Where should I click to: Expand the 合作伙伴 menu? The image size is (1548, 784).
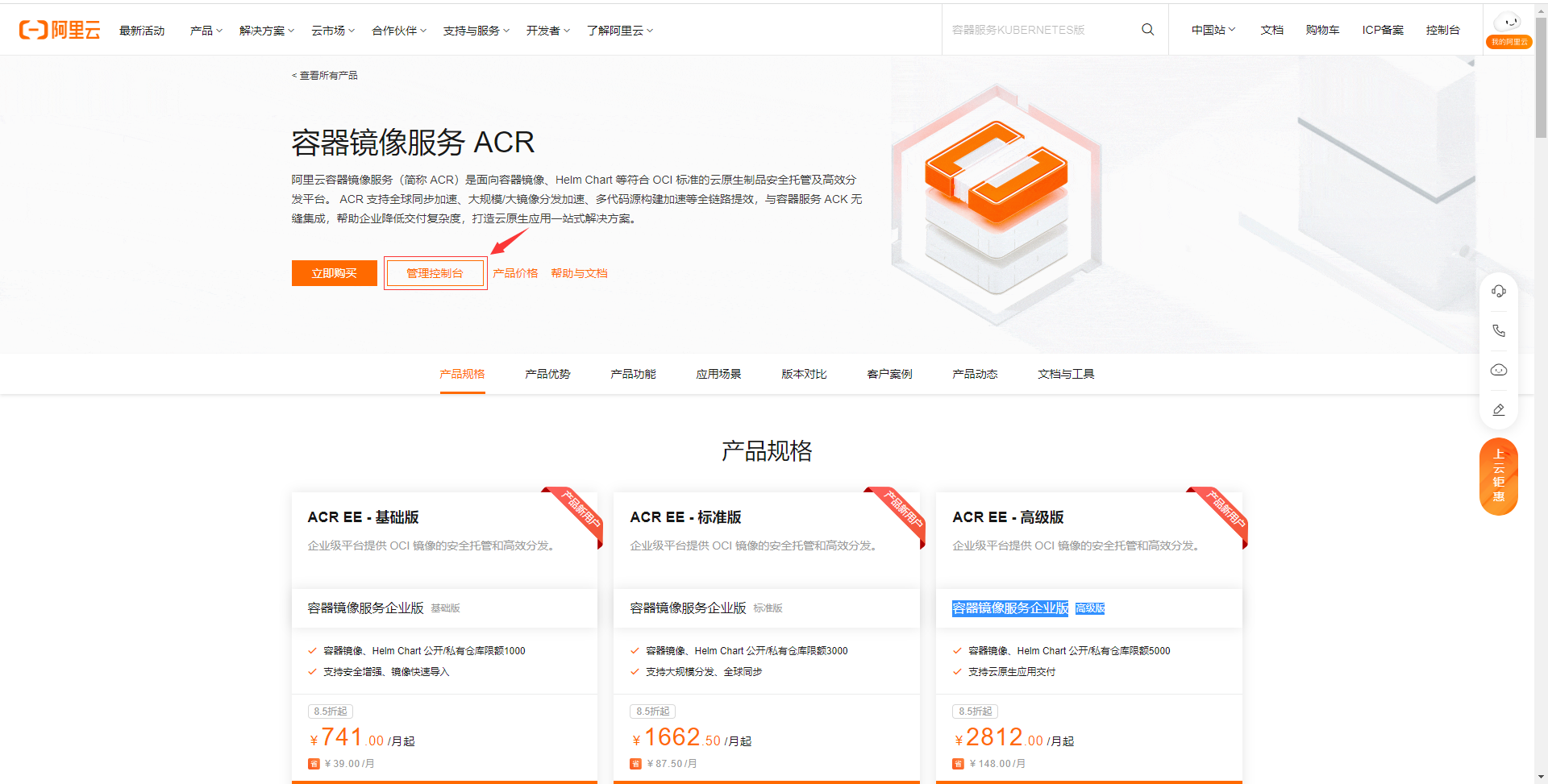[x=399, y=31]
